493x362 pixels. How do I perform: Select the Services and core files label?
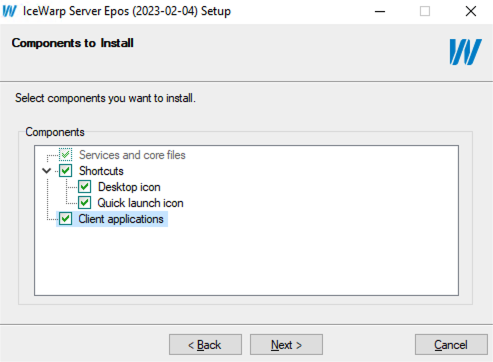click(x=132, y=155)
